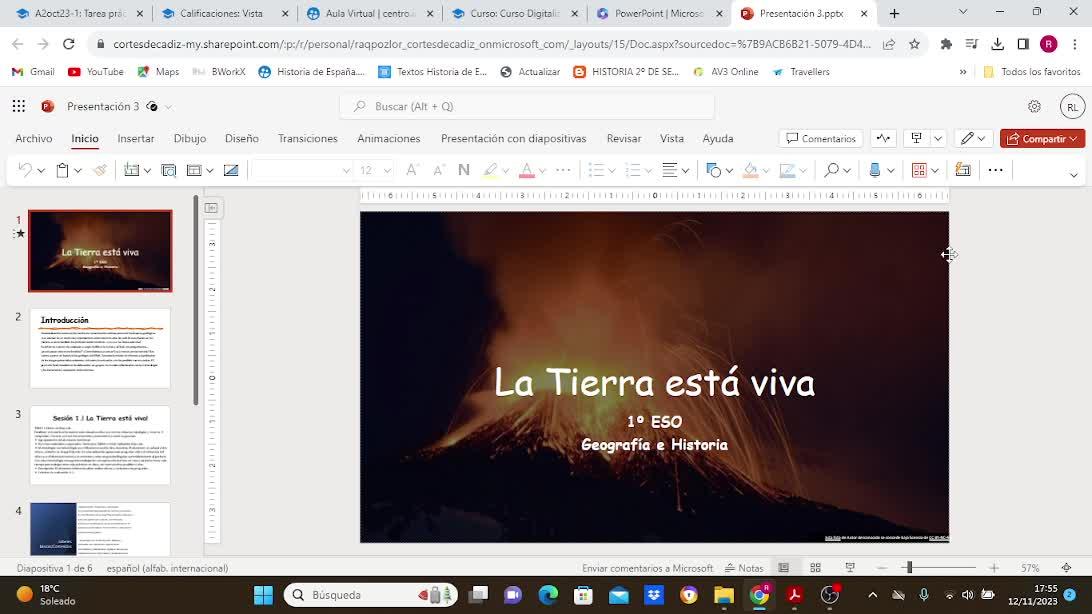Open the Animaciones tab

[389, 139]
